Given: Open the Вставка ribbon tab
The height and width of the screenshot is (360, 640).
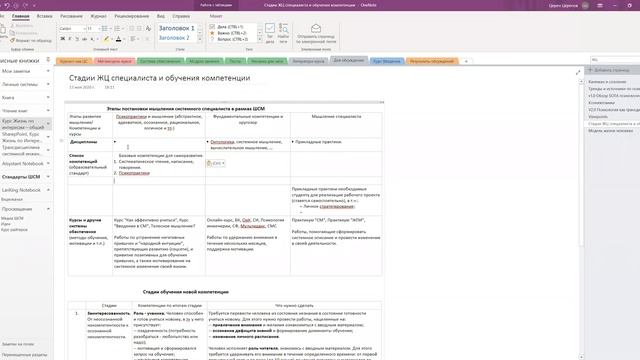Looking at the screenshot, I should coord(44,16).
